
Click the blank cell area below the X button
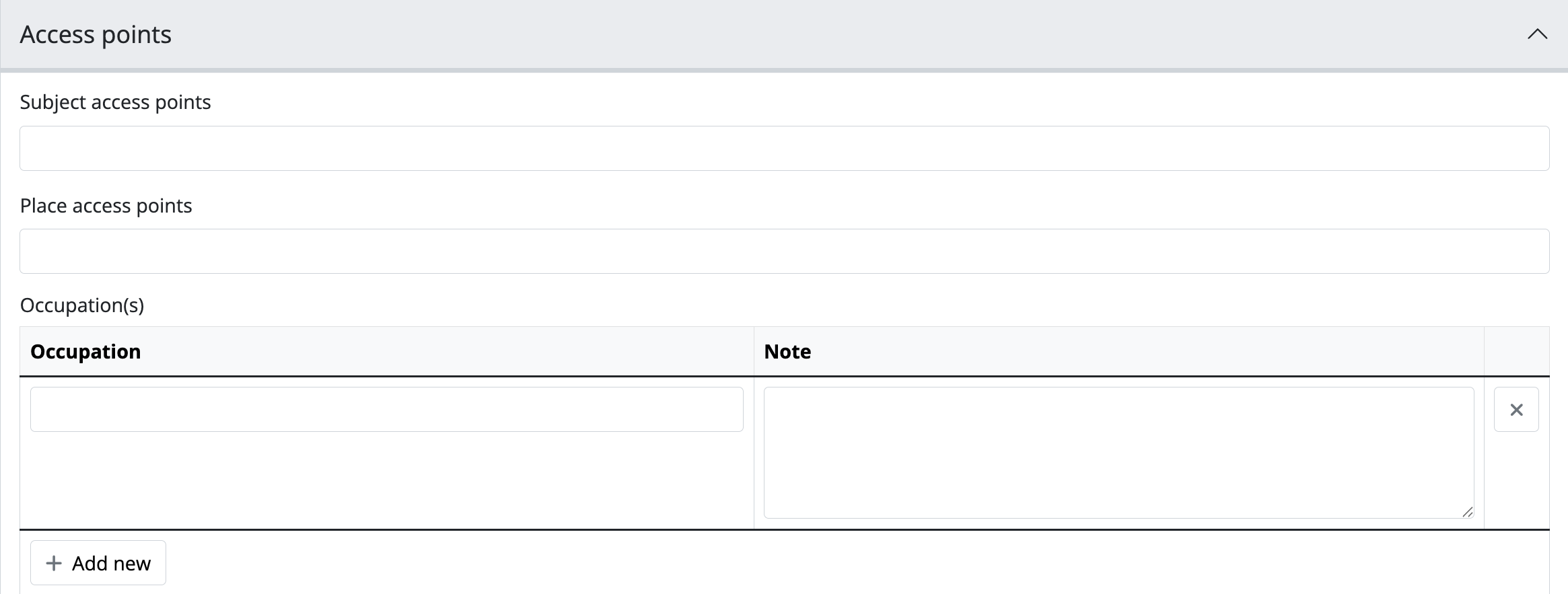1516,481
